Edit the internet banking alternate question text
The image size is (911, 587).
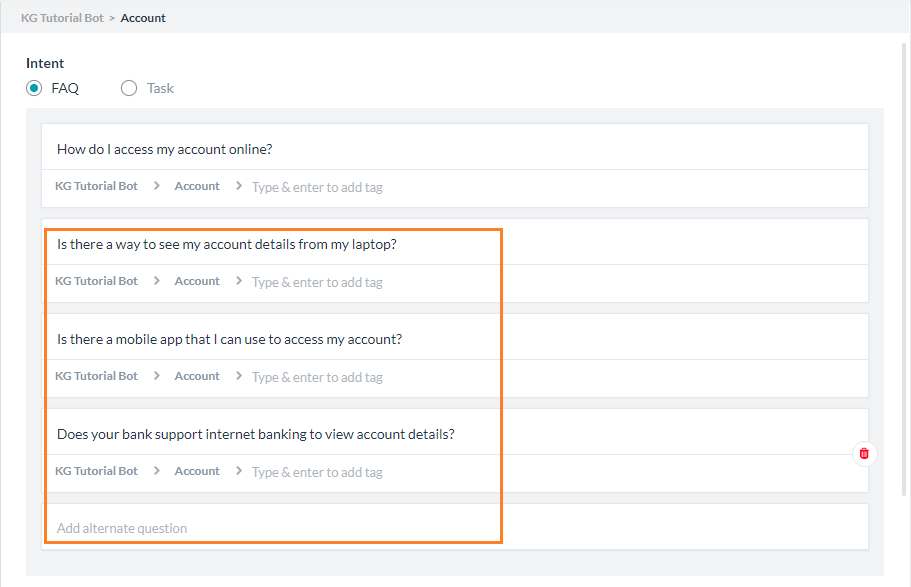click(x=256, y=434)
